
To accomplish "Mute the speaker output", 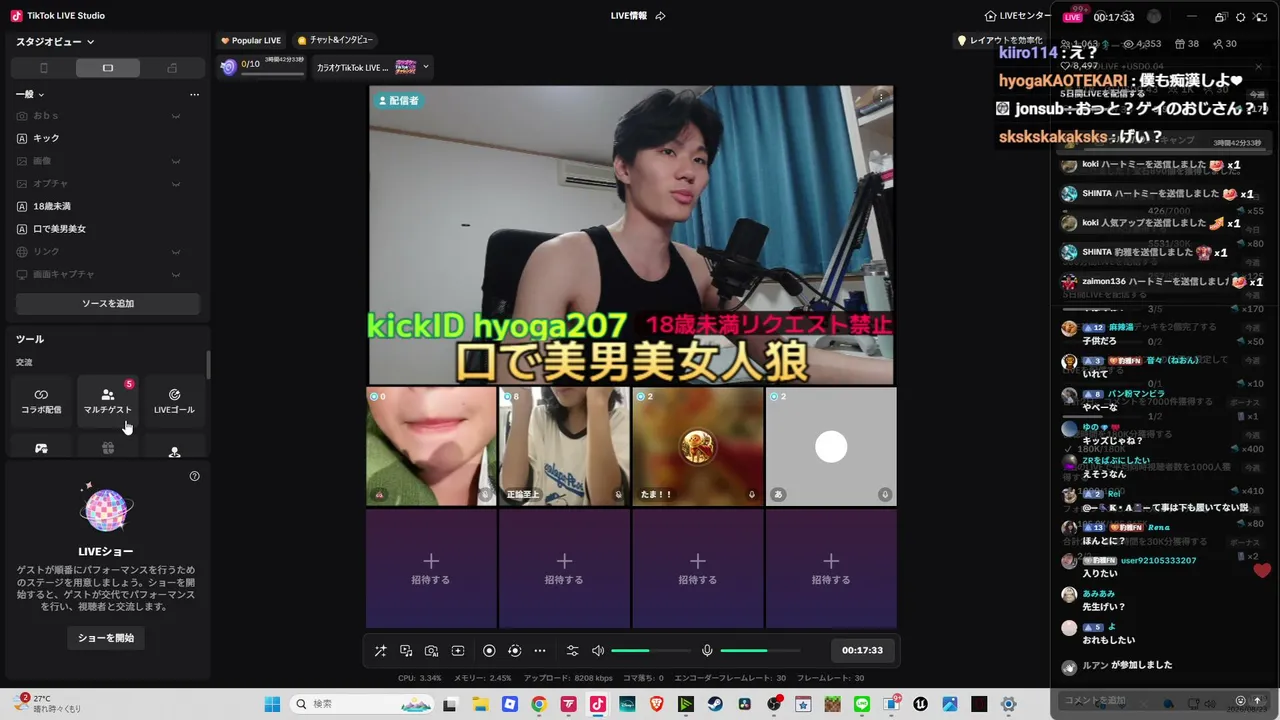I will (x=598, y=651).
